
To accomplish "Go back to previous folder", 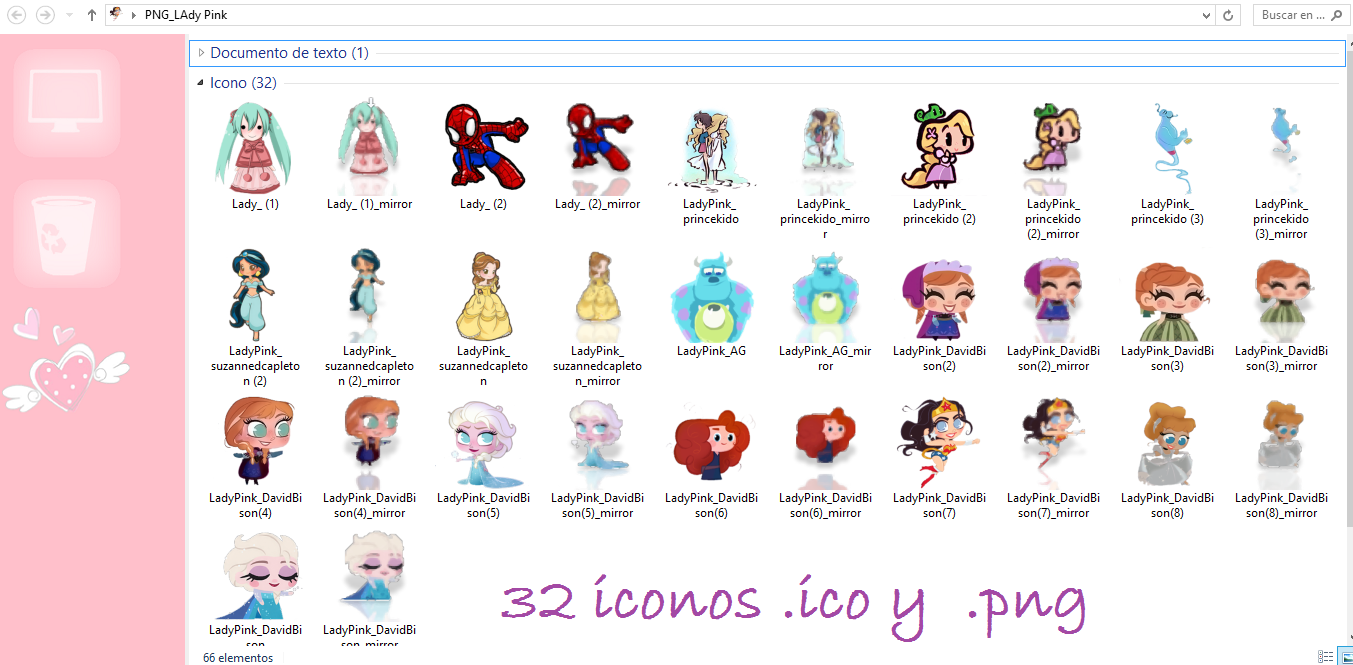I will [16, 15].
